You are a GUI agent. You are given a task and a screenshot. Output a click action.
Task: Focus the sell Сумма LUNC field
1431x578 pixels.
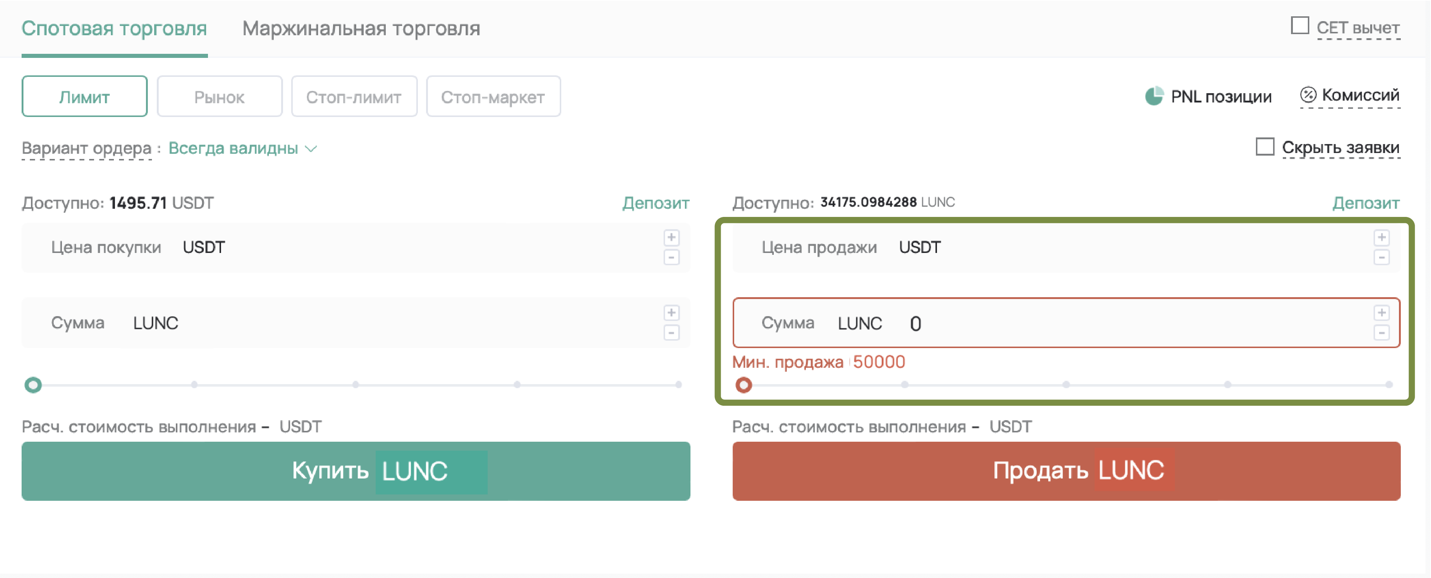(1066, 323)
